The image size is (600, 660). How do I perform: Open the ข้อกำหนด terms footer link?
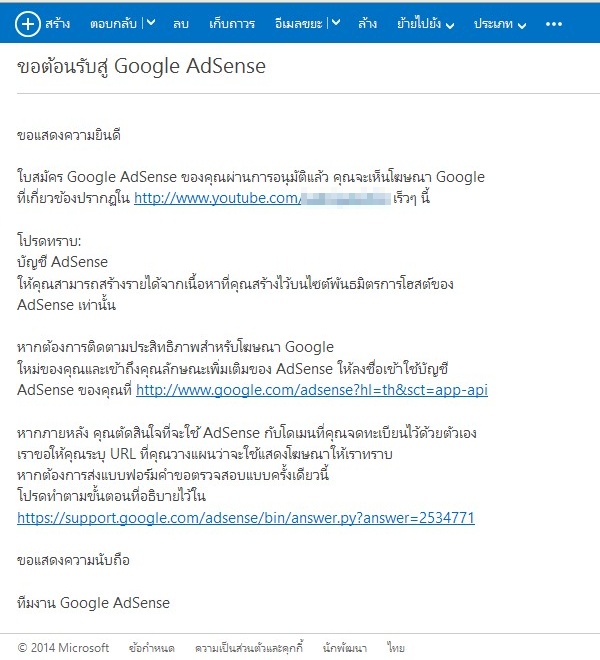coord(152,648)
